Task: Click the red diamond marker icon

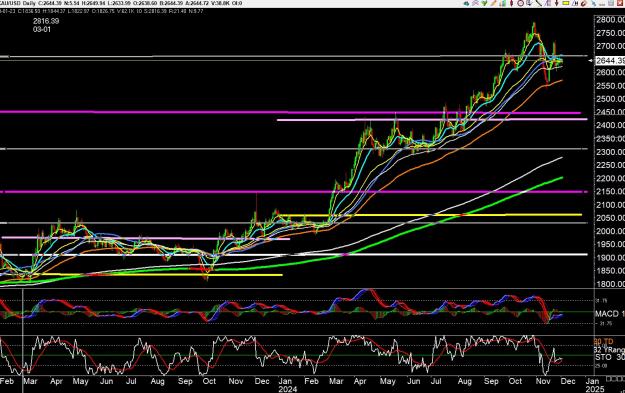Action: tap(511, 3)
